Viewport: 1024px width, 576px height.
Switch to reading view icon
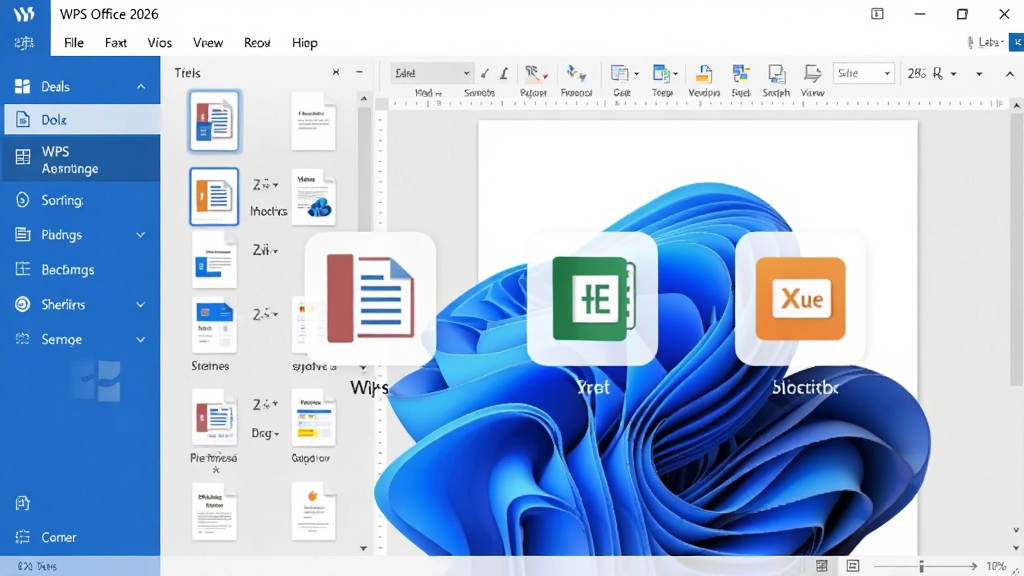tap(853, 566)
